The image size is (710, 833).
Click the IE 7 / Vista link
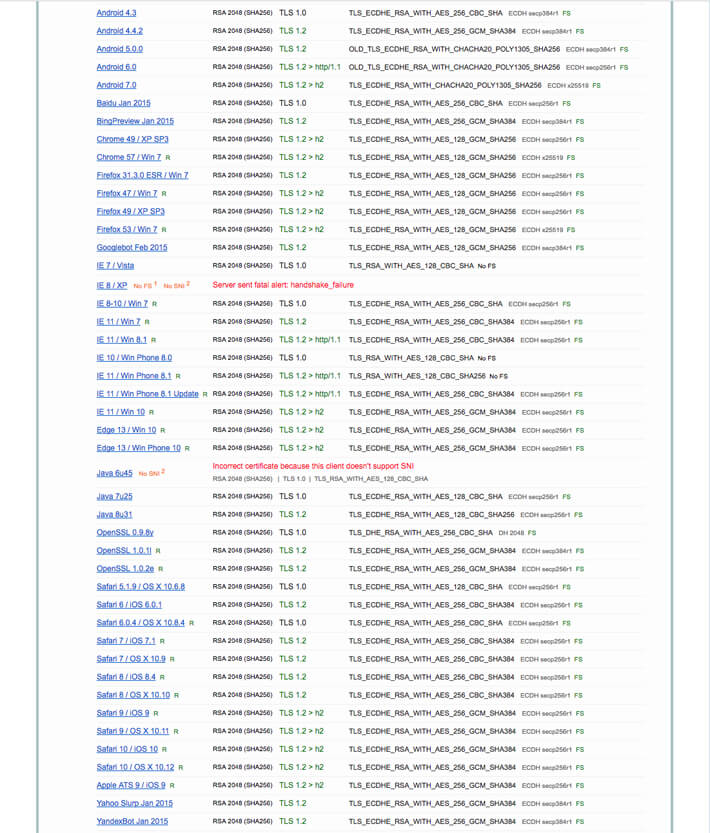tap(115, 265)
